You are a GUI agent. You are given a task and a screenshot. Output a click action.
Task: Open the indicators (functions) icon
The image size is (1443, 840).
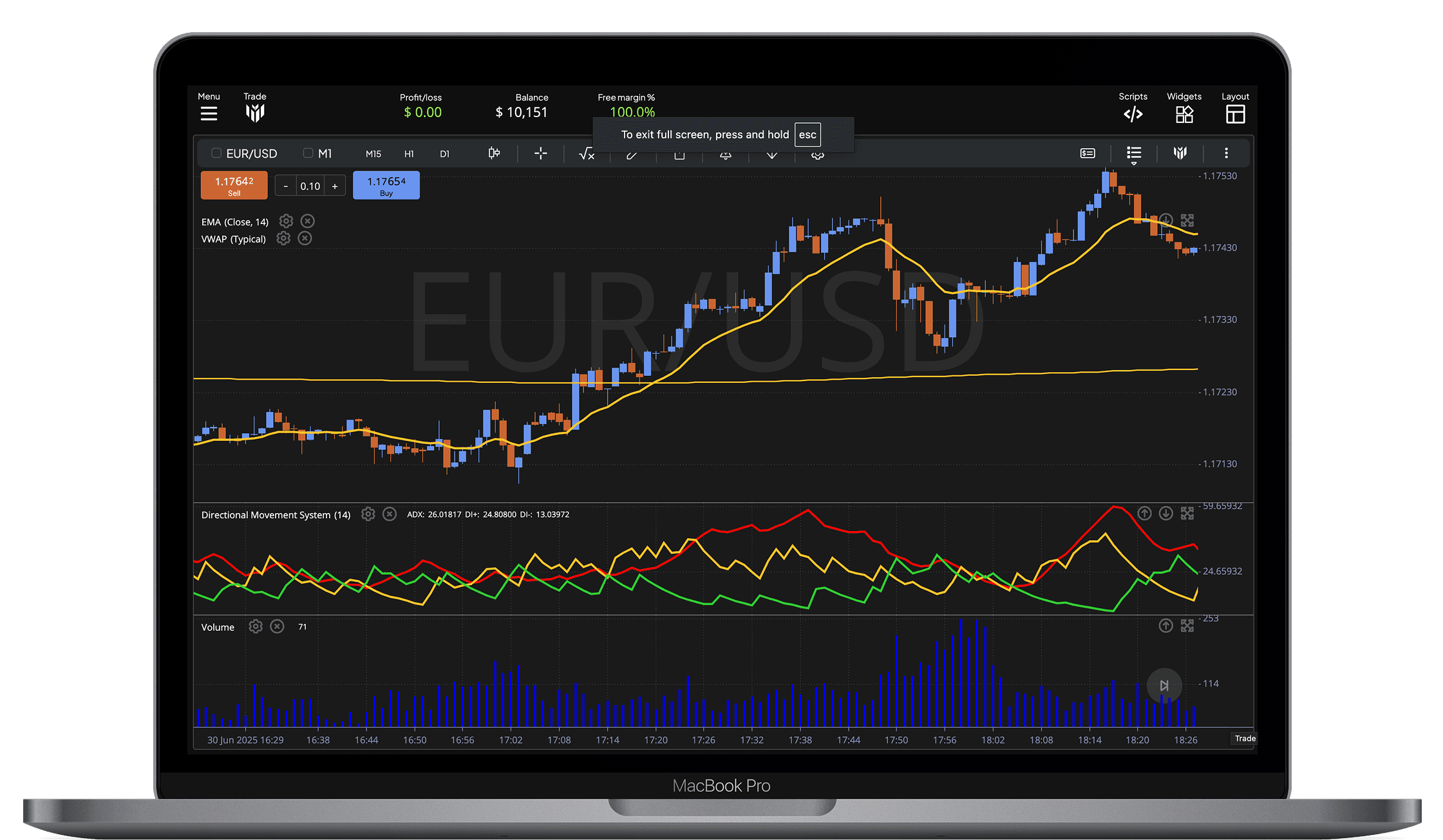tap(586, 154)
